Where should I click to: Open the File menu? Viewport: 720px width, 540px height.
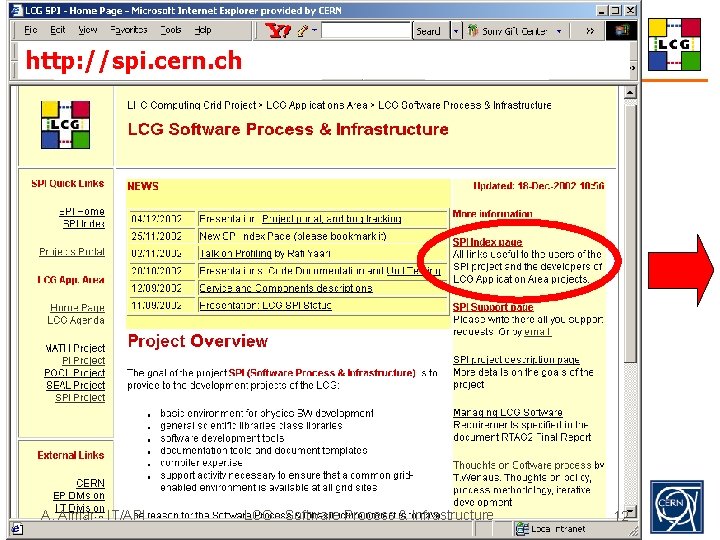click(30, 30)
